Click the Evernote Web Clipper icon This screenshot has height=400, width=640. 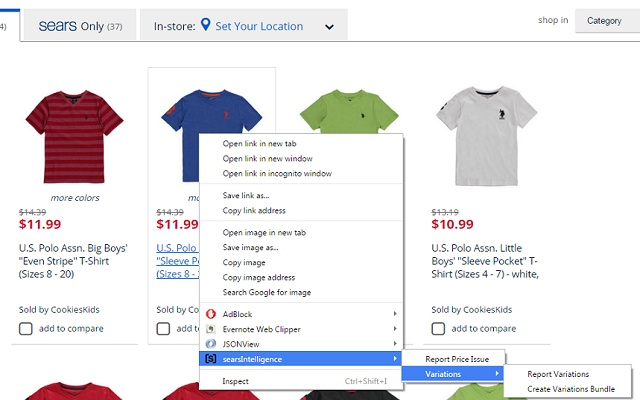(211, 327)
